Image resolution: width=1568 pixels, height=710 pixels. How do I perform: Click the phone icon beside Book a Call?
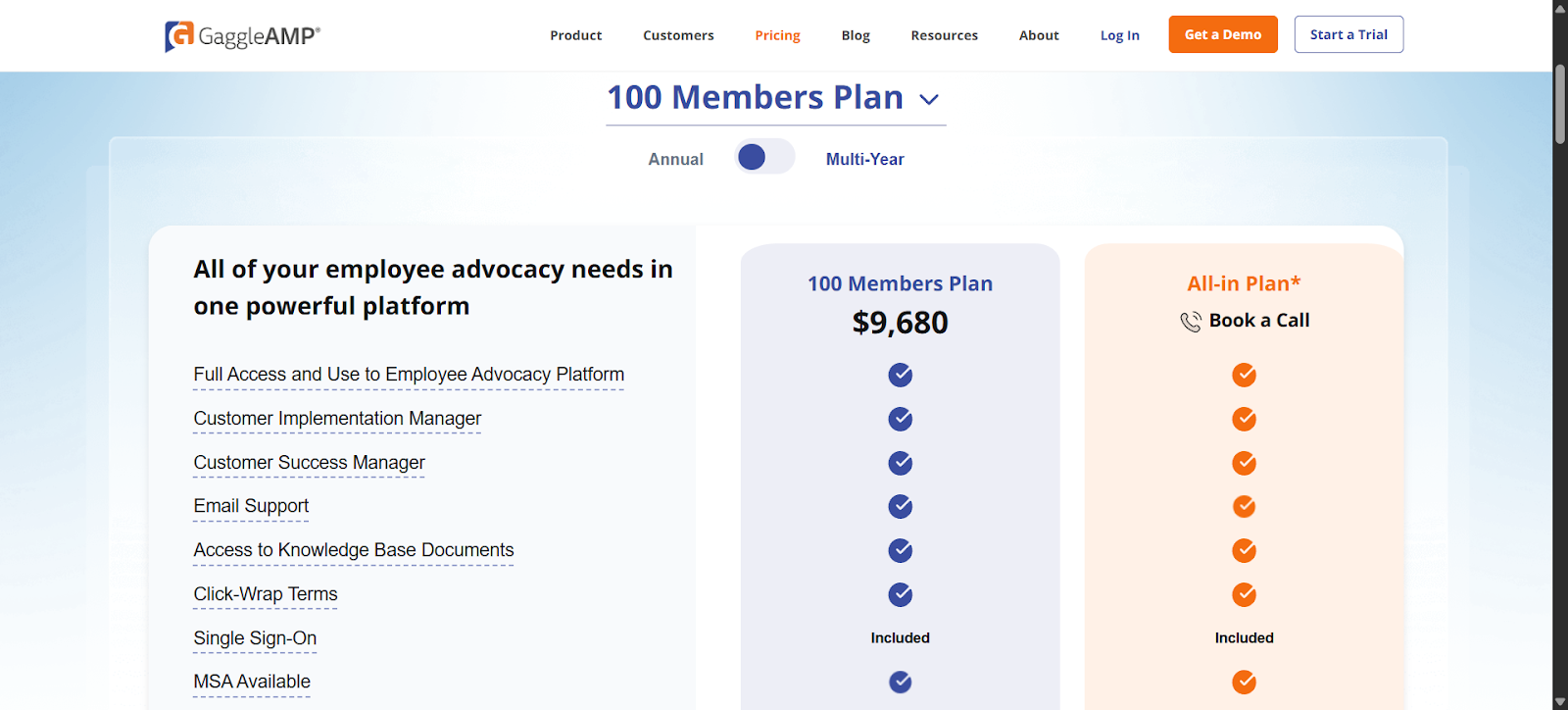pos(1191,322)
